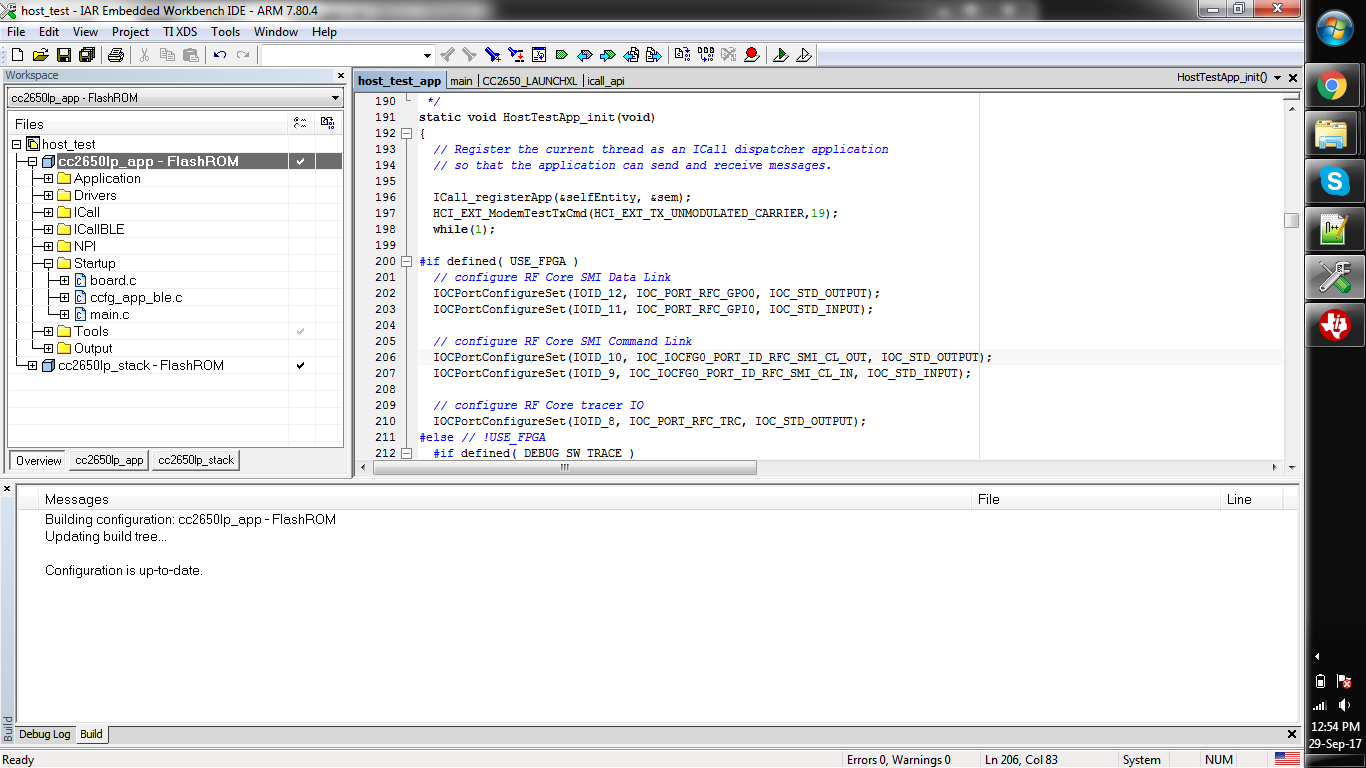Screen dimensions: 1366x768
Task: Toggle a breakpoint using the red dot icon
Action: pos(752,55)
